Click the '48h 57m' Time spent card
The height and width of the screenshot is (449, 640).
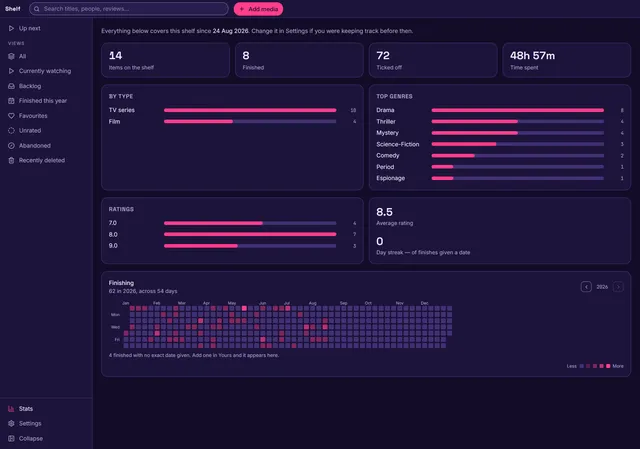coord(567,60)
